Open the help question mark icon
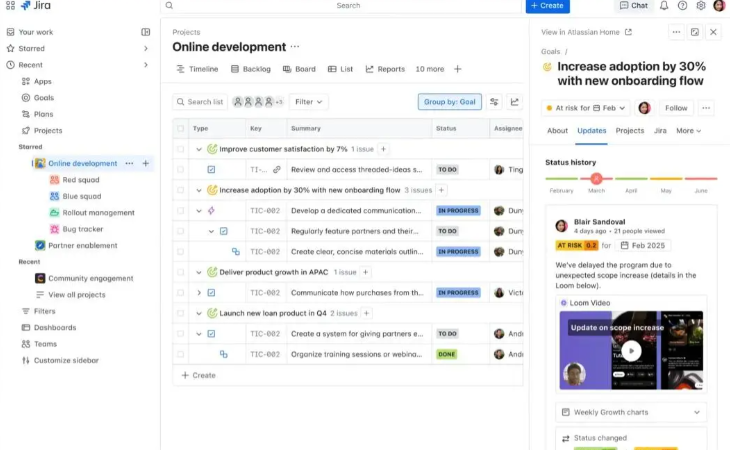Viewport: 730px width, 450px height. click(683, 6)
